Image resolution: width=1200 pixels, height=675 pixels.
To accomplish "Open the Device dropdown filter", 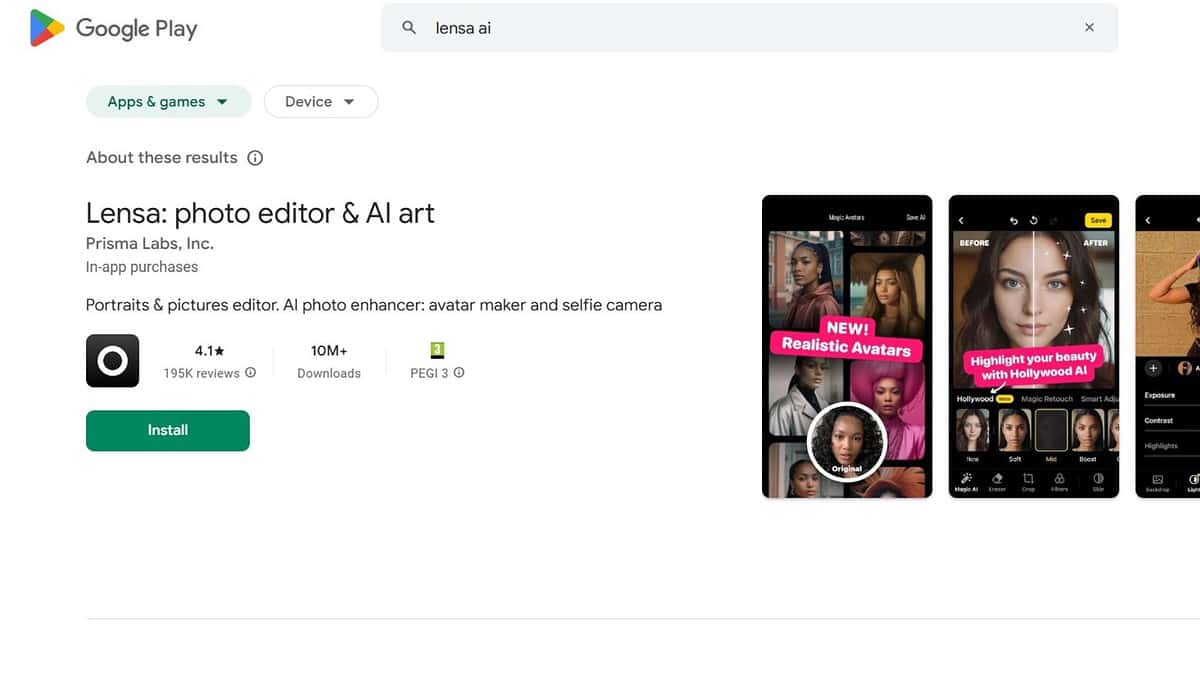I will click(320, 102).
